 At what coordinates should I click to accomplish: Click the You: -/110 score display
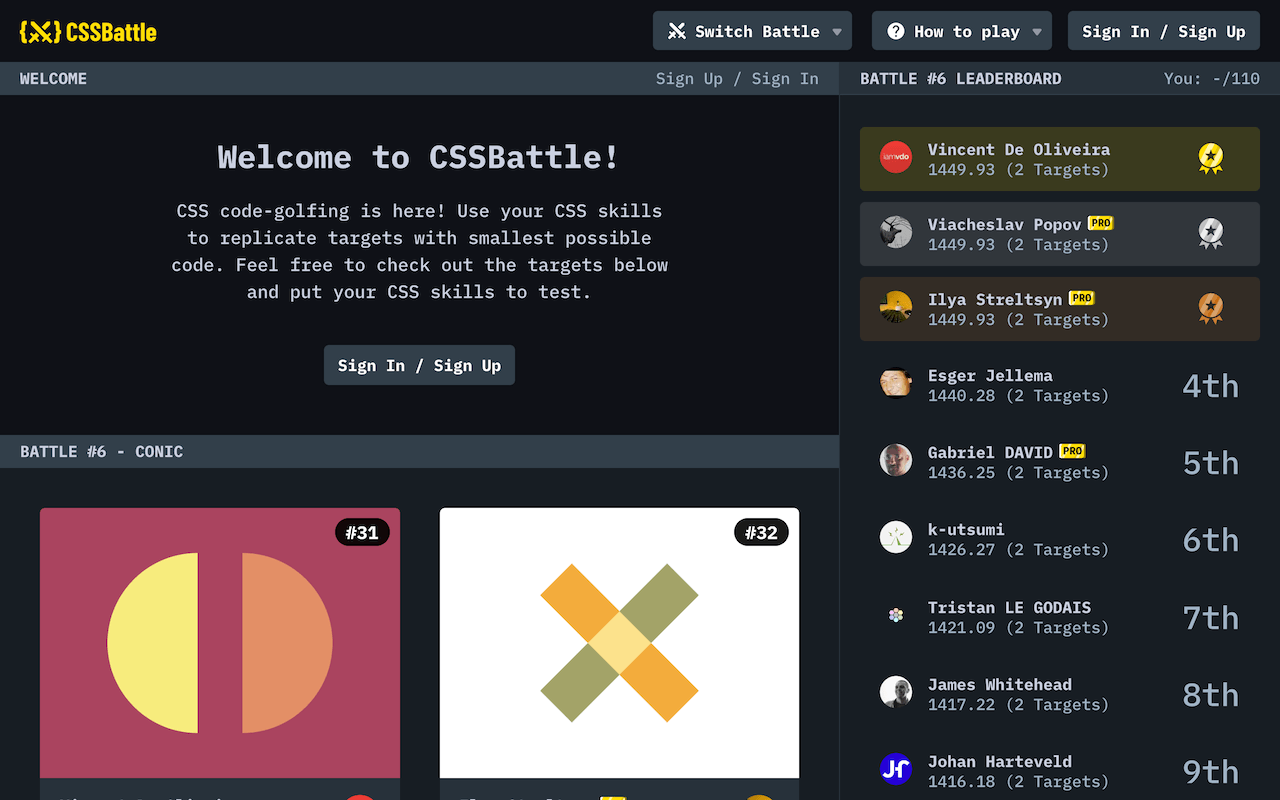(x=1213, y=78)
